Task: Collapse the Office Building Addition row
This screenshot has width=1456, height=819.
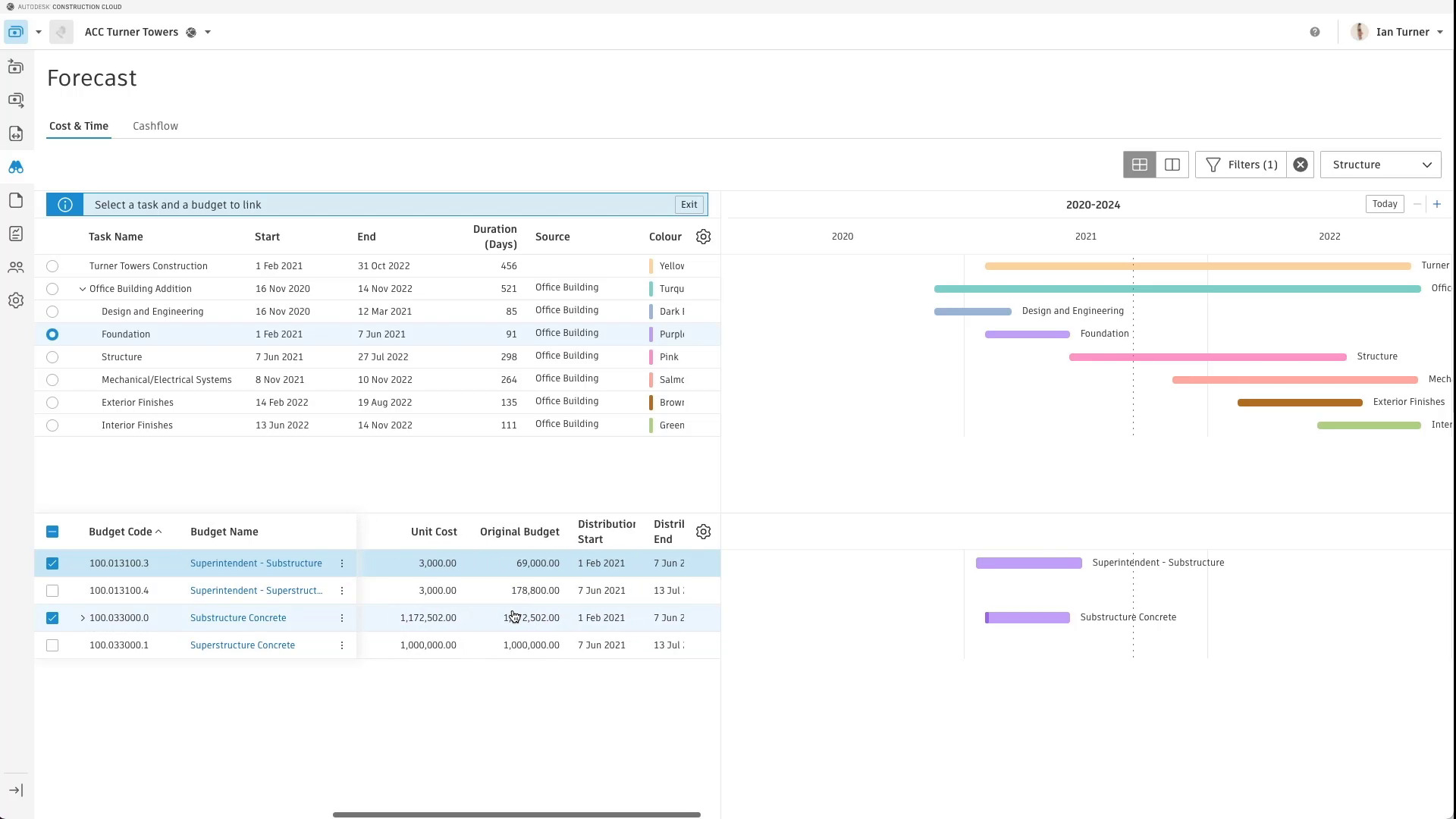Action: tap(83, 289)
